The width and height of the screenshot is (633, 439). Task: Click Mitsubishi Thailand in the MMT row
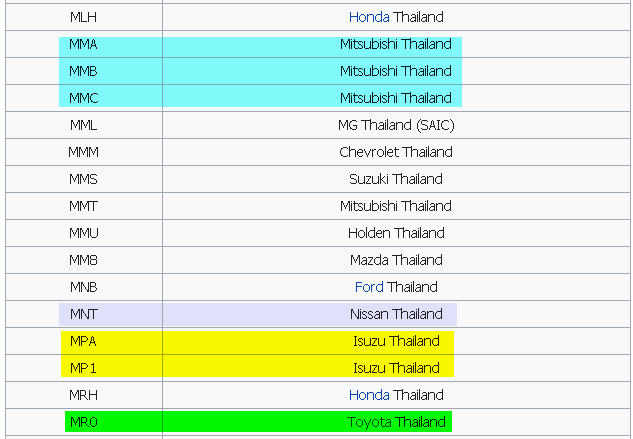[396, 206]
